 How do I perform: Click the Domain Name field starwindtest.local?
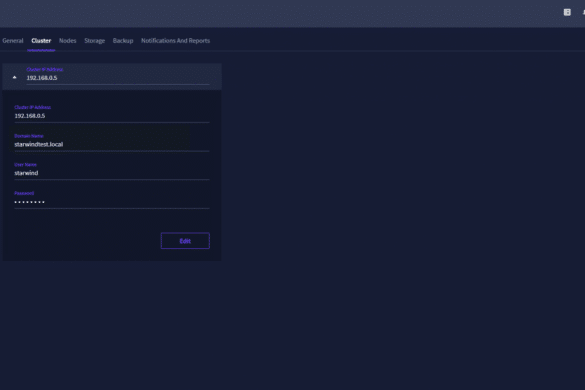112,142
